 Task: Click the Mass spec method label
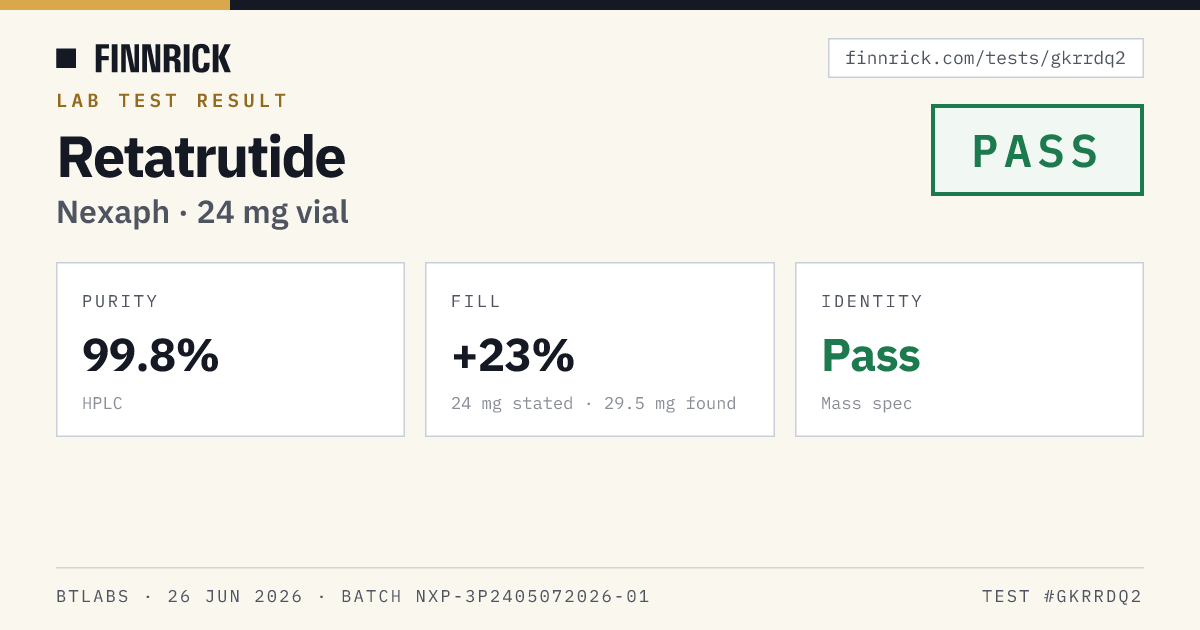[866, 404]
